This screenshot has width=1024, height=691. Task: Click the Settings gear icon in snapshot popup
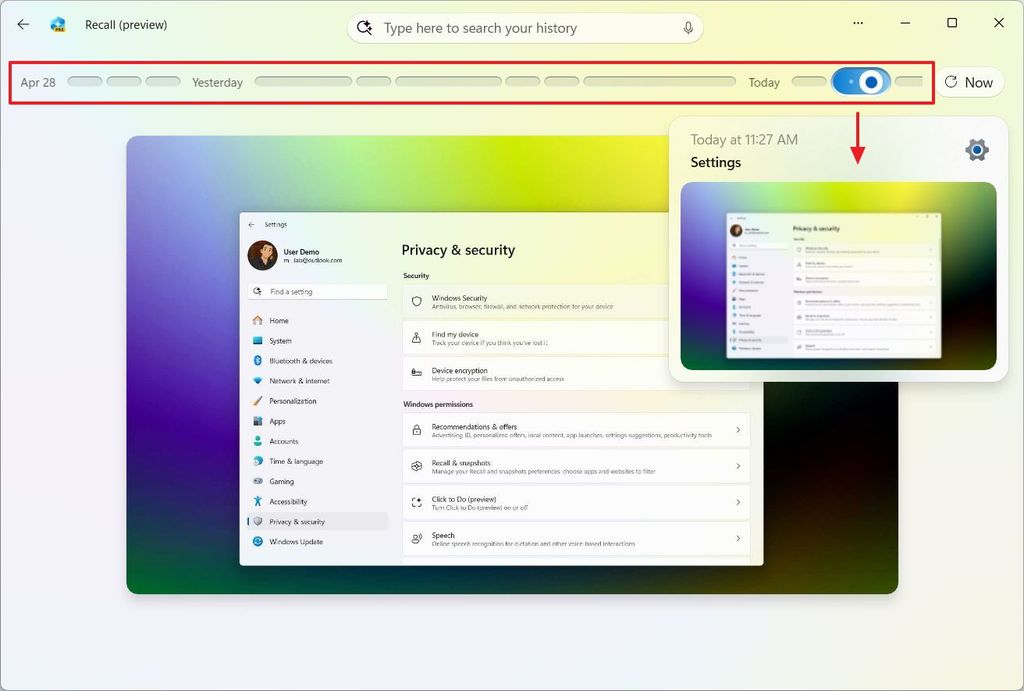(976, 150)
